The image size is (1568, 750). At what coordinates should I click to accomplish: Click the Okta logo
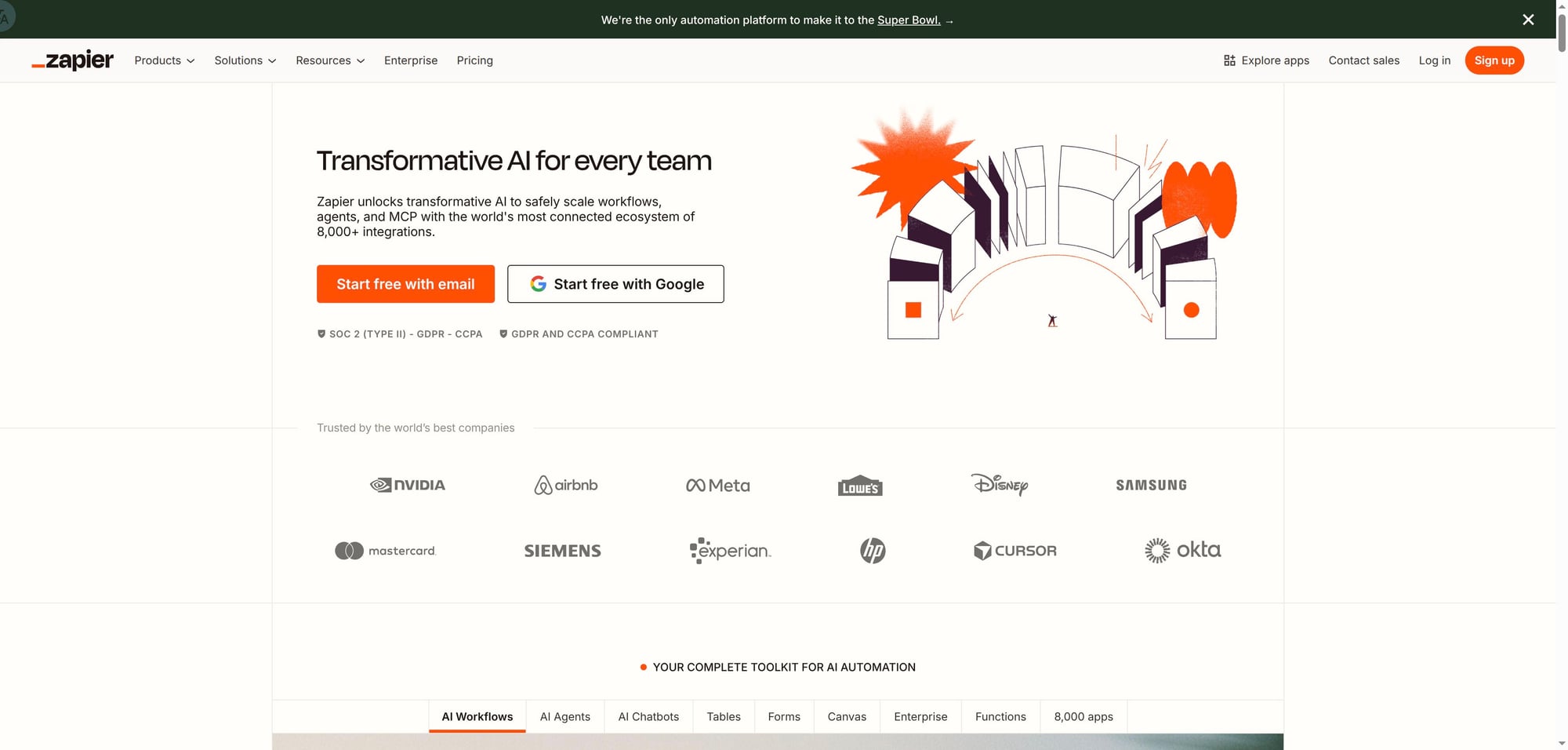tap(1182, 550)
